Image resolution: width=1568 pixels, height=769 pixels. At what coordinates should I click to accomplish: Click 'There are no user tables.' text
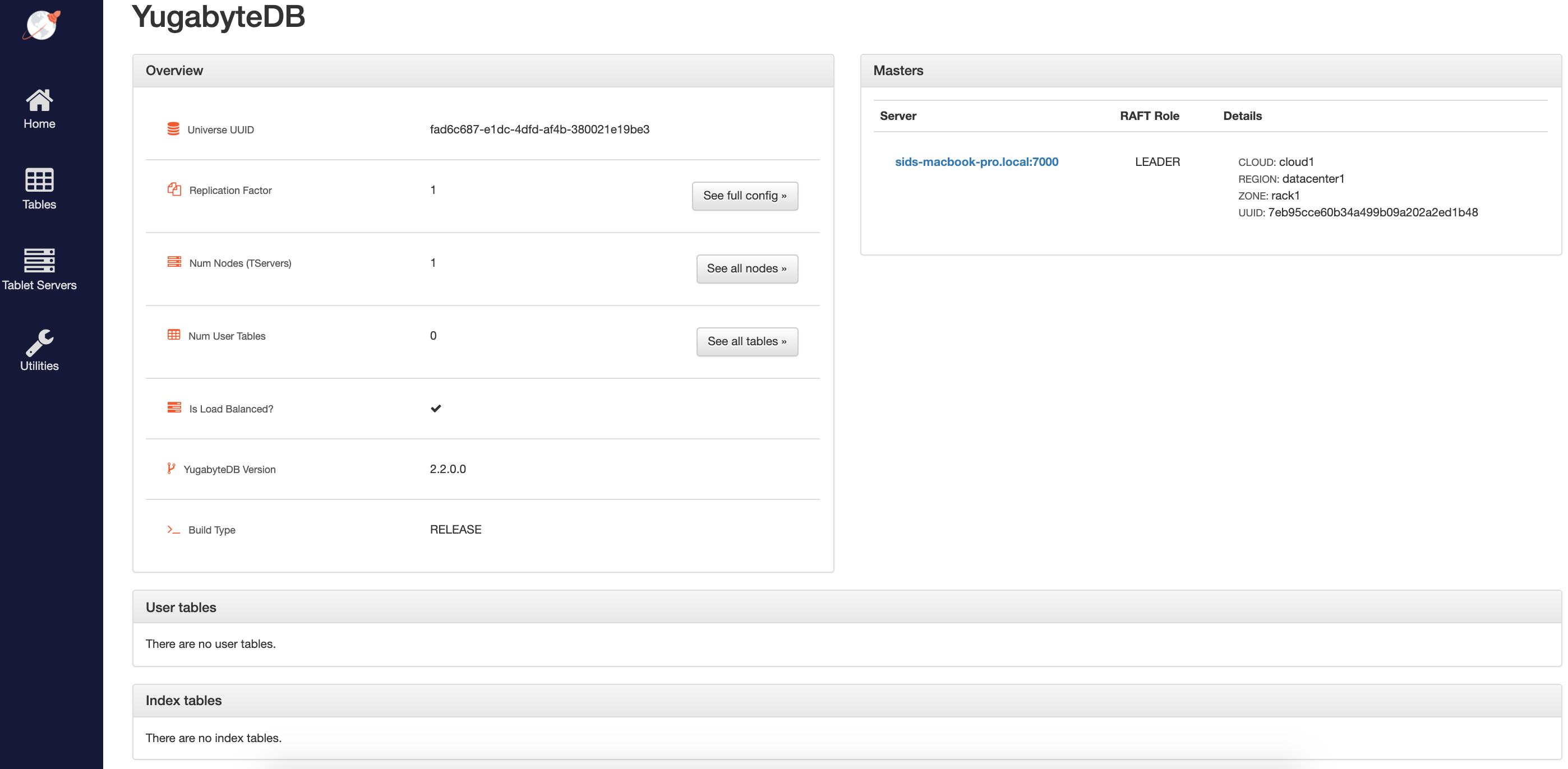[x=211, y=643]
